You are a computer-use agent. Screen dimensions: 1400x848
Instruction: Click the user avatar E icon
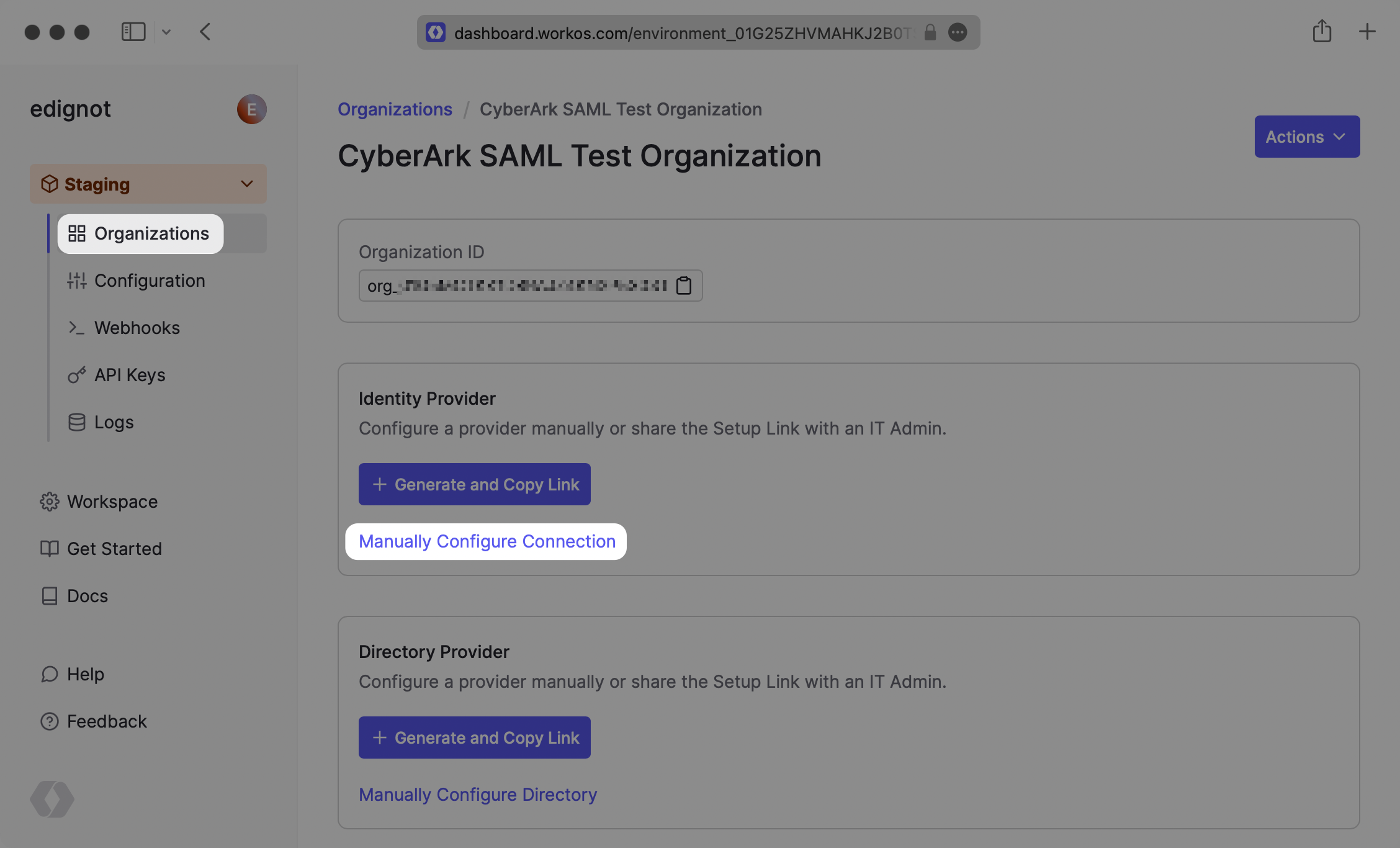pyautogui.click(x=251, y=109)
